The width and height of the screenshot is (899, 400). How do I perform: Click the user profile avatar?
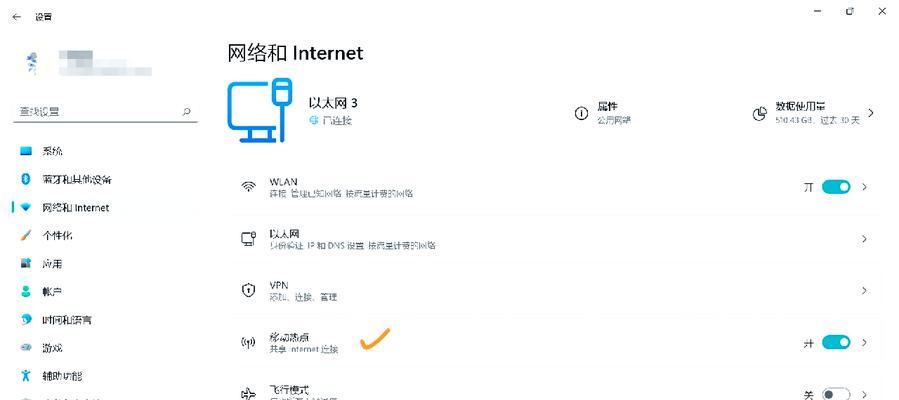click(33, 62)
